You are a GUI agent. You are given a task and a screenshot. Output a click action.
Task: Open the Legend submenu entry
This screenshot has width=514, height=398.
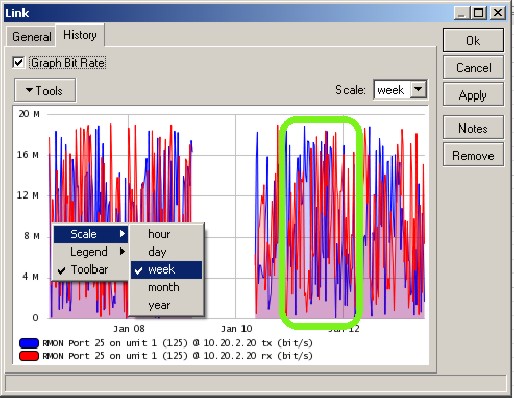tap(91, 252)
